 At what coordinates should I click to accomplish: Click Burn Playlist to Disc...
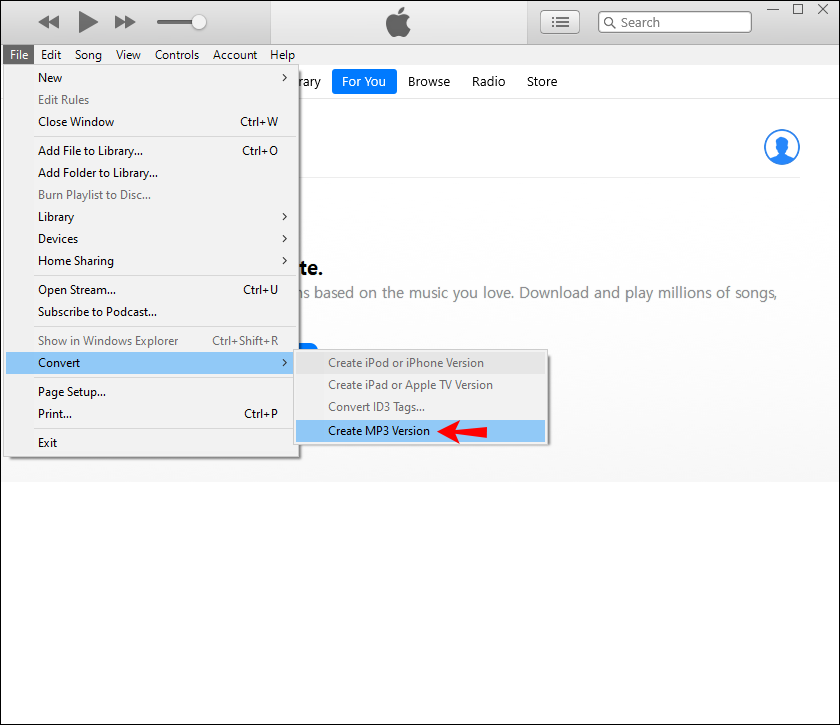(x=150, y=195)
